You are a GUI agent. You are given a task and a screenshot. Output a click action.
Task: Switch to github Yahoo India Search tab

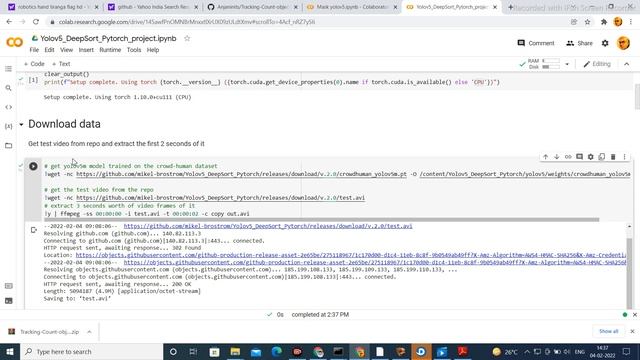[x=152, y=7]
